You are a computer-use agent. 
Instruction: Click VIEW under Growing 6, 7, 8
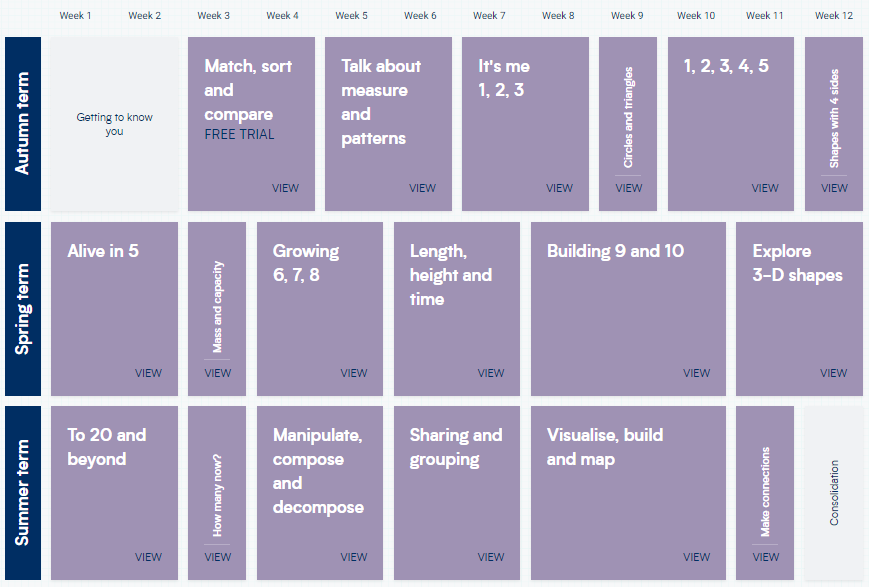[x=353, y=373]
